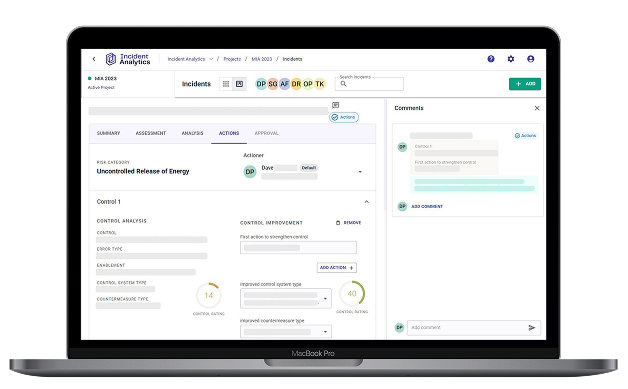This screenshot has height=389, width=628.
Task: Switch to detail card view icon
Action: coord(240,84)
